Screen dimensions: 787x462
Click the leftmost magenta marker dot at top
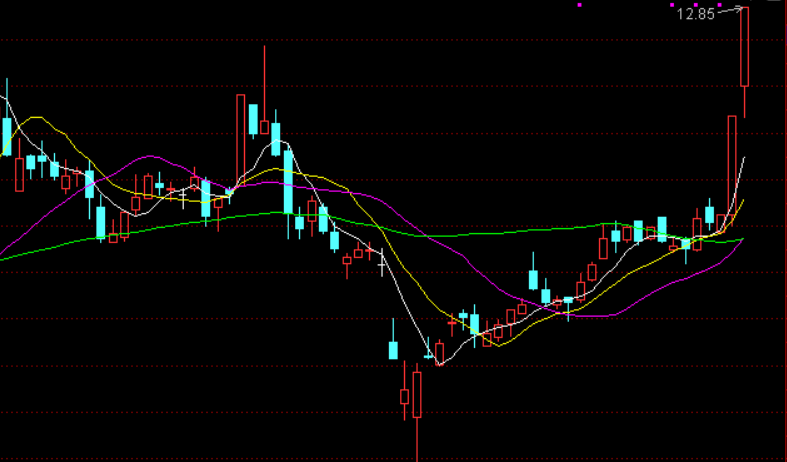[580, 5]
